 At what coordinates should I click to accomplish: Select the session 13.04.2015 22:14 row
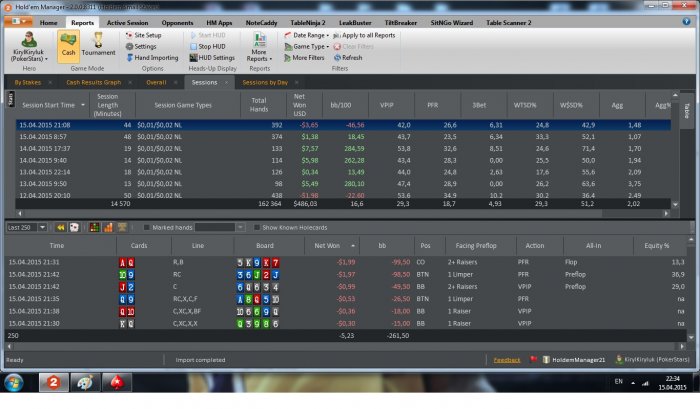343,172
